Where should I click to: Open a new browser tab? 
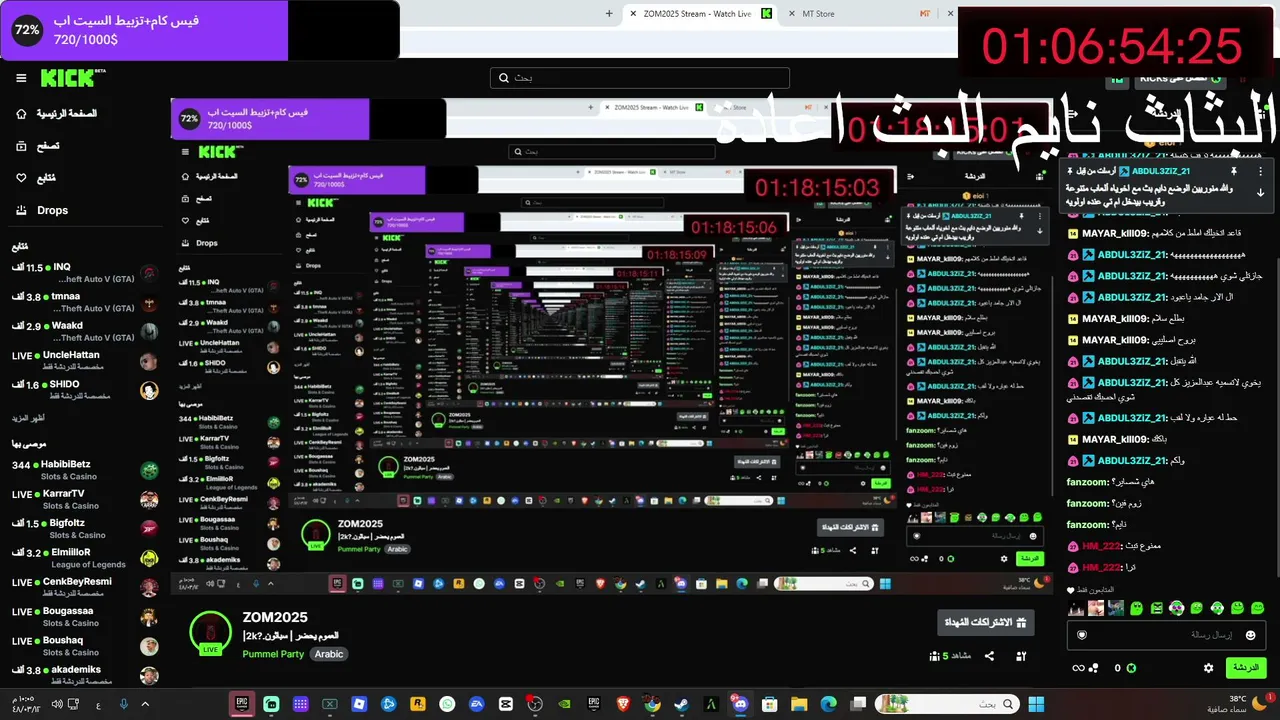point(609,14)
